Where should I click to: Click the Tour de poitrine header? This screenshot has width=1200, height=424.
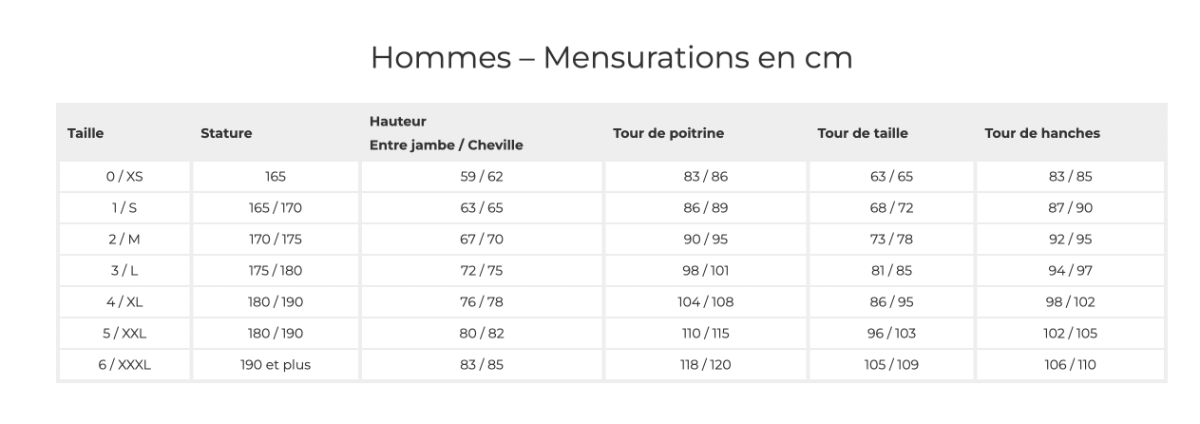click(668, 133)
